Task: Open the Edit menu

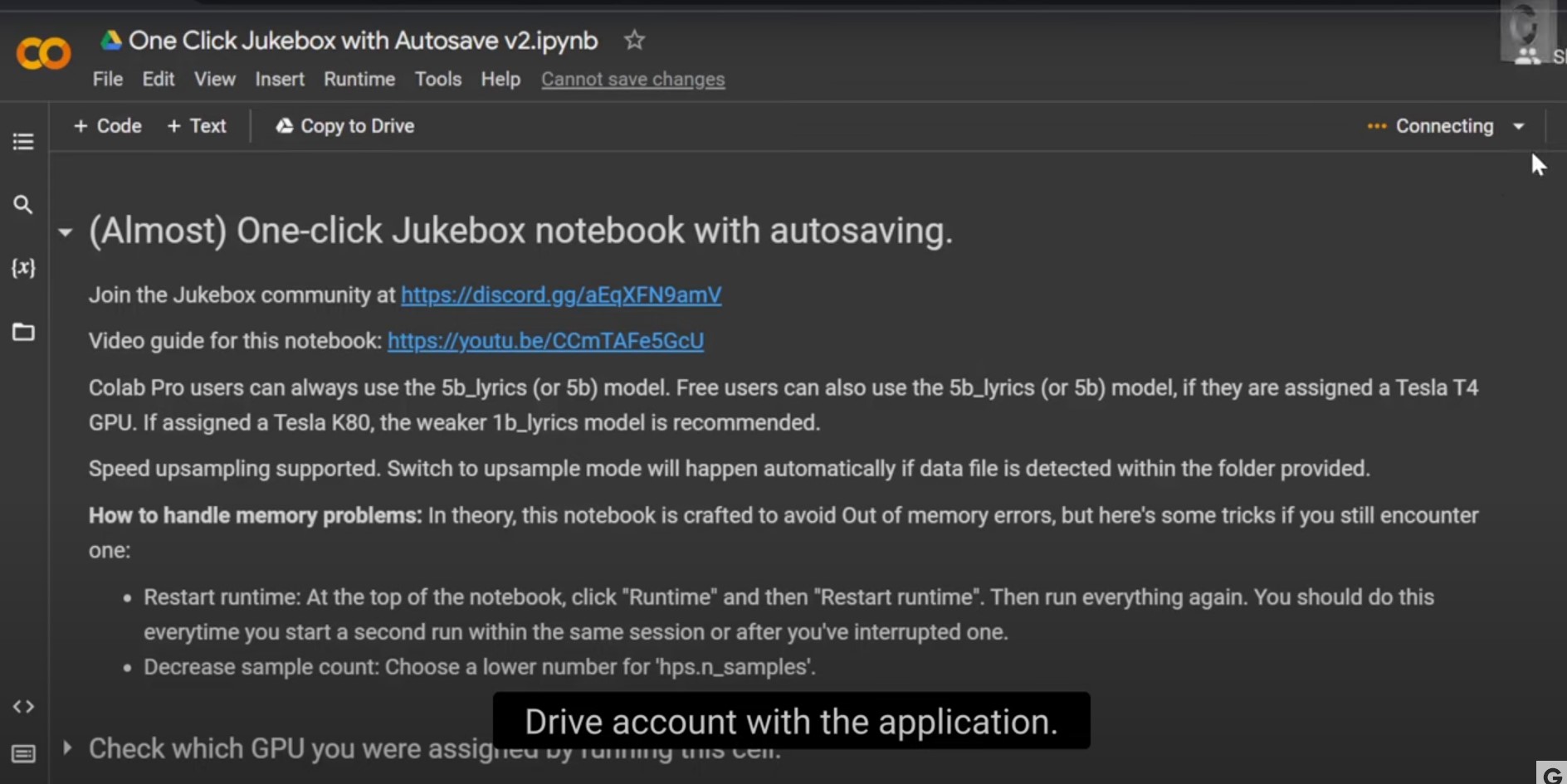Action: [159, 79]
